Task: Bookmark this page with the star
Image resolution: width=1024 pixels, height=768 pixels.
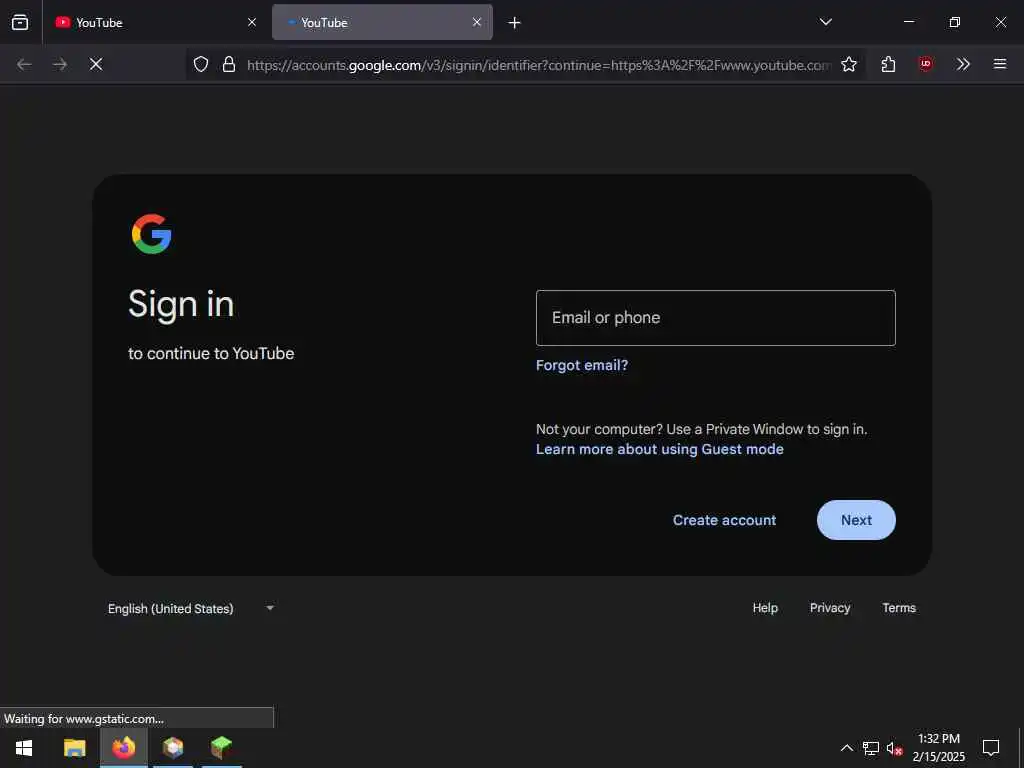Action: (x=849, y=64)
